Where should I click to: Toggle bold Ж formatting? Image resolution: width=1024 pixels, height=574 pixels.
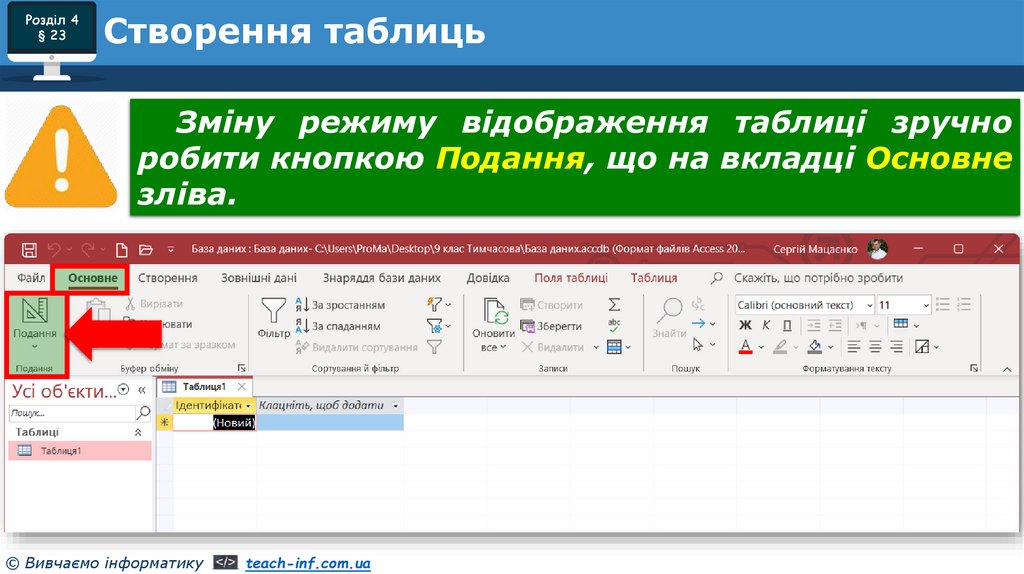pos(745,325)
